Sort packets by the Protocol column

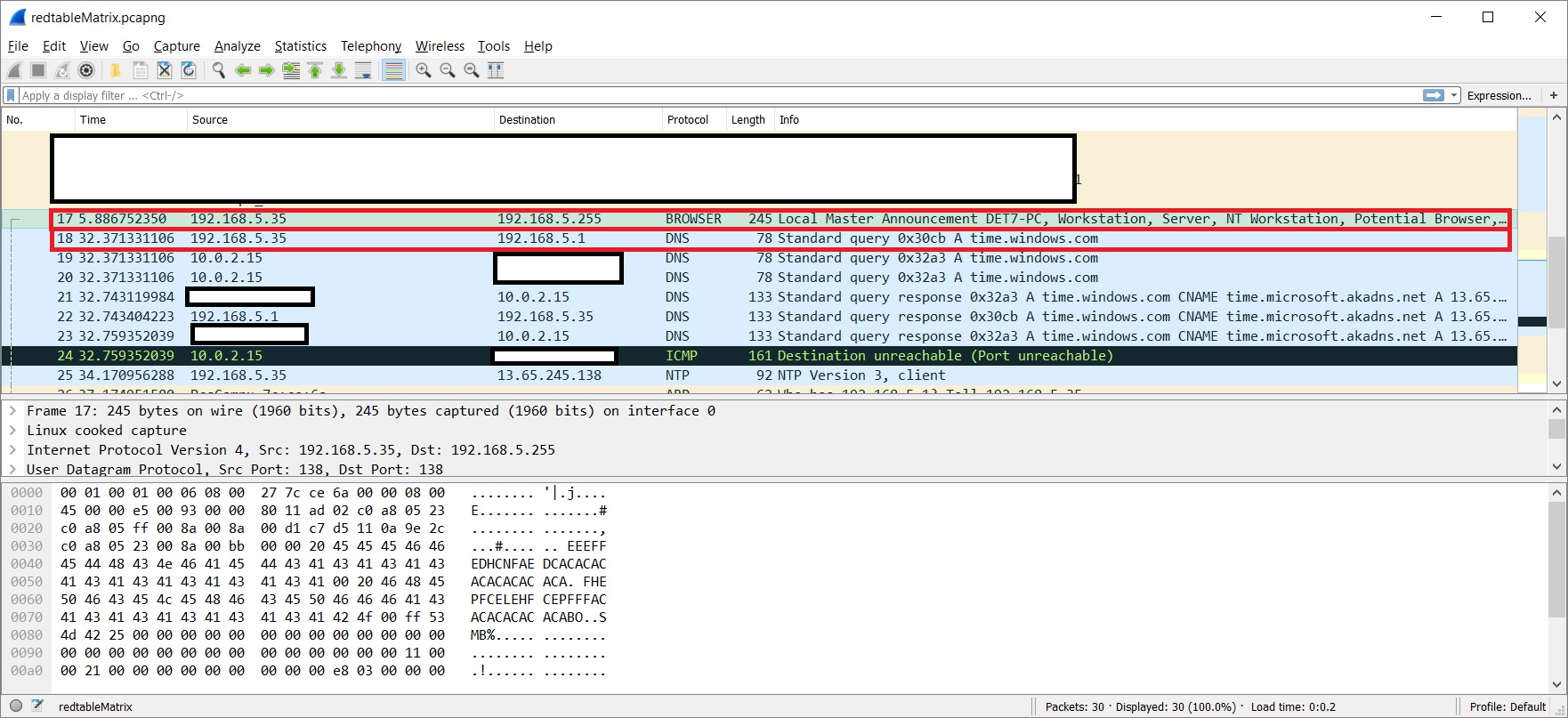click(x=694, y=120)
